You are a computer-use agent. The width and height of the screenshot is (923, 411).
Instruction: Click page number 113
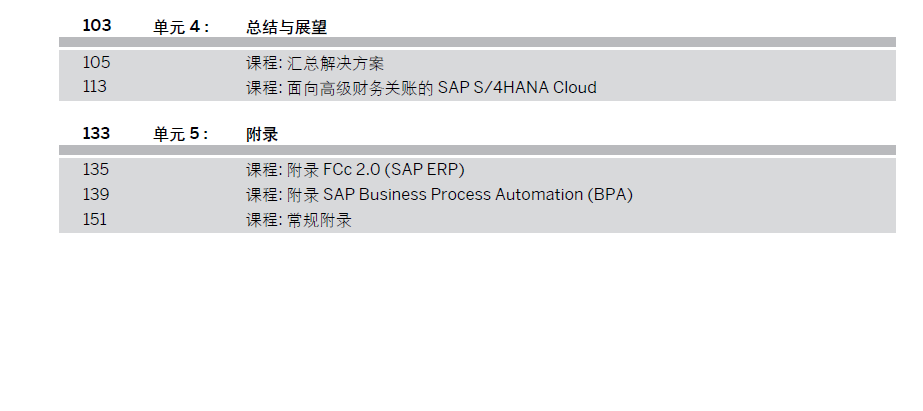[x=95, y=87]
